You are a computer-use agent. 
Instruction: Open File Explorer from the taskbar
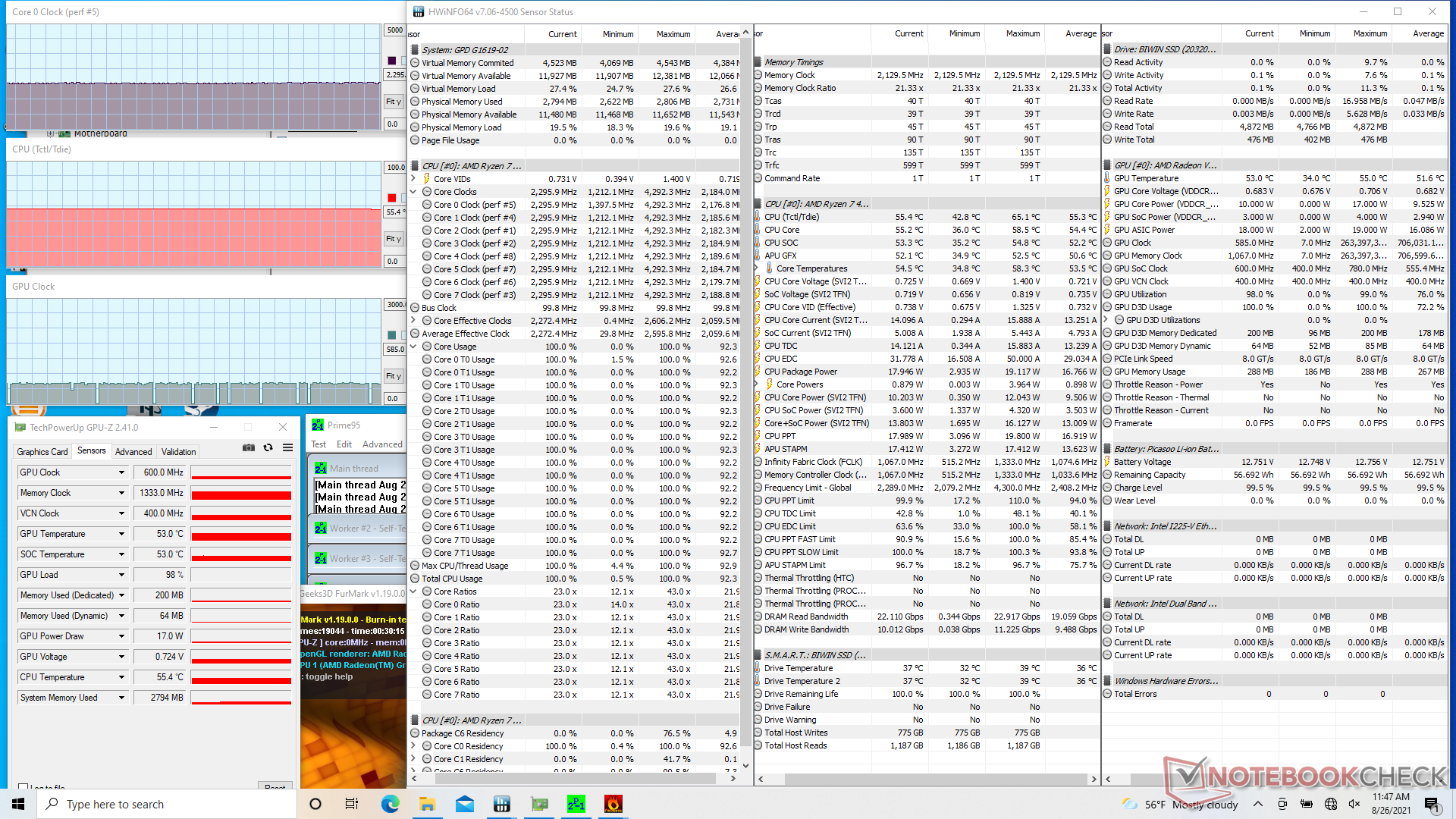point(427,804)
